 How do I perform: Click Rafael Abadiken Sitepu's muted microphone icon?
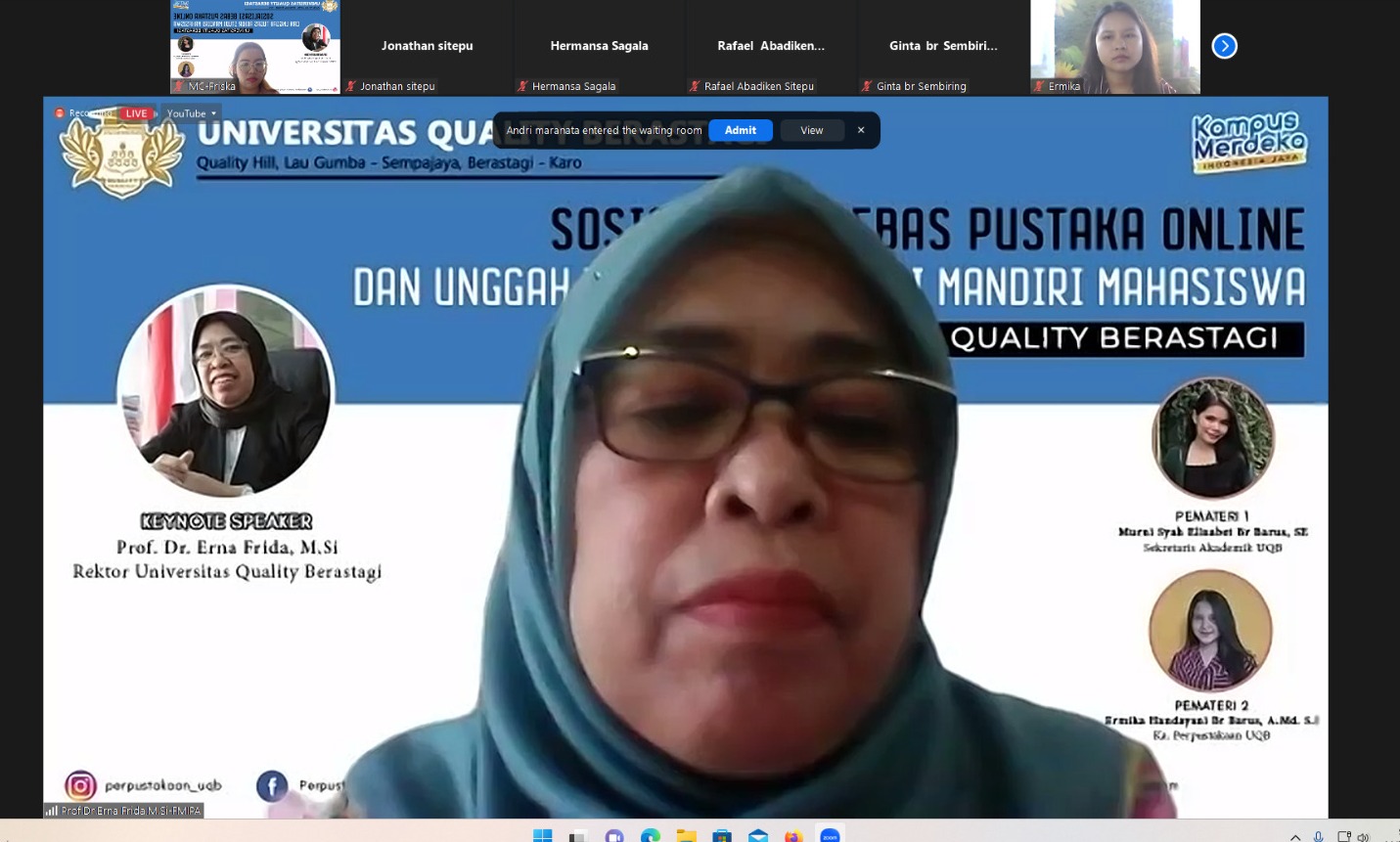point(696,86)
